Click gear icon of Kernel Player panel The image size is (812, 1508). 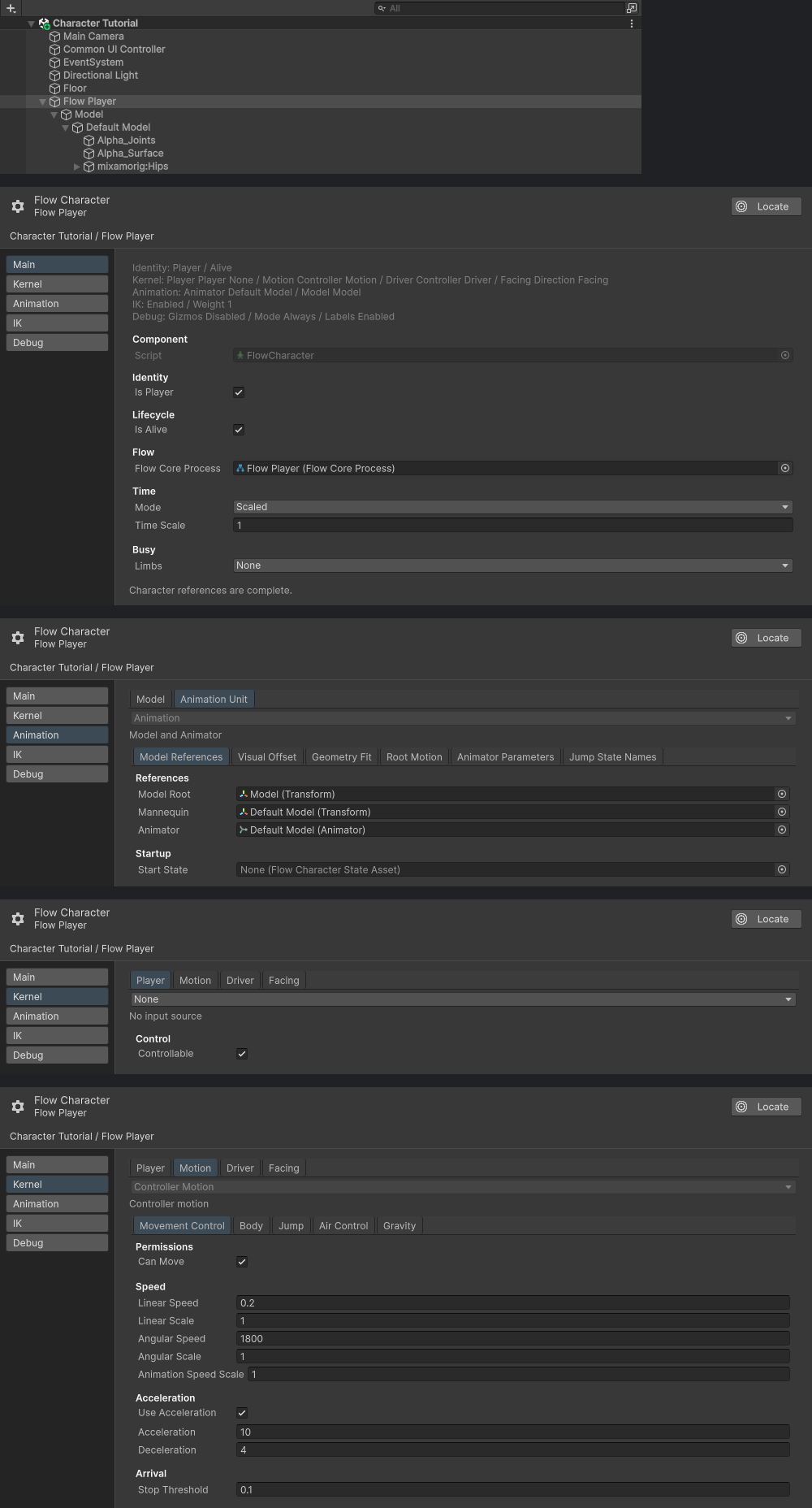18,919
